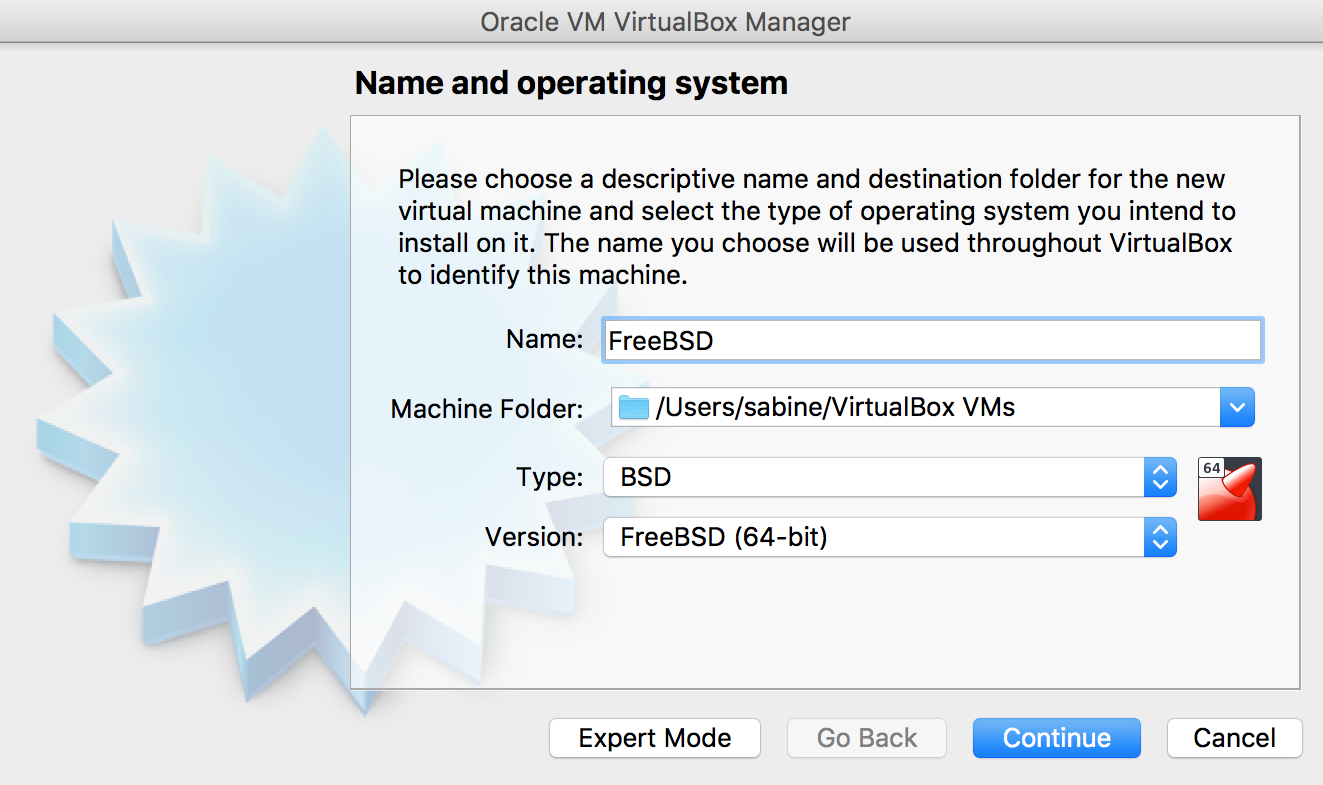This screenshot has width=1323, height=785.
Task: Click the Type field stepper arrows
Action: point(1160,477)
